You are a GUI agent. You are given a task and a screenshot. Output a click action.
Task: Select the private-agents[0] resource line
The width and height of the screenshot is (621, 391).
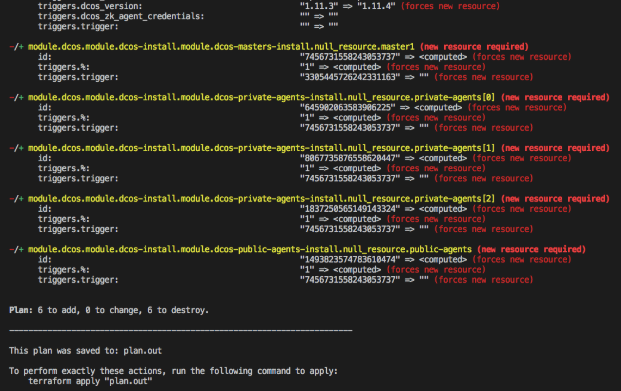click(261, 97)
